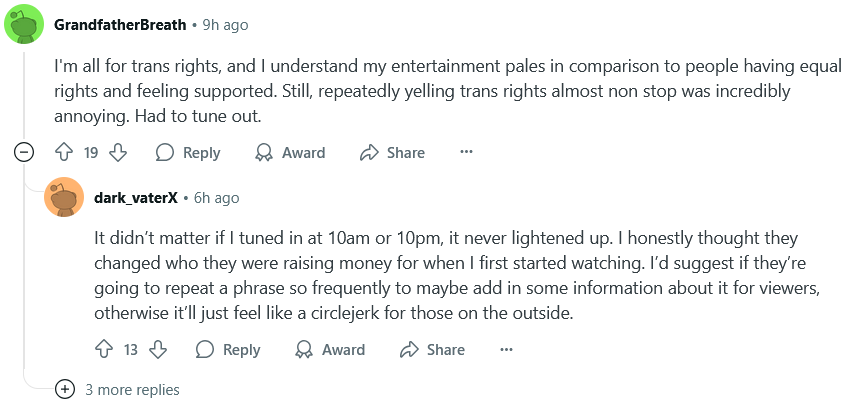
Task: Collapse the GrandfatherBreath comment thread
Action: click(x=24, y=153)
